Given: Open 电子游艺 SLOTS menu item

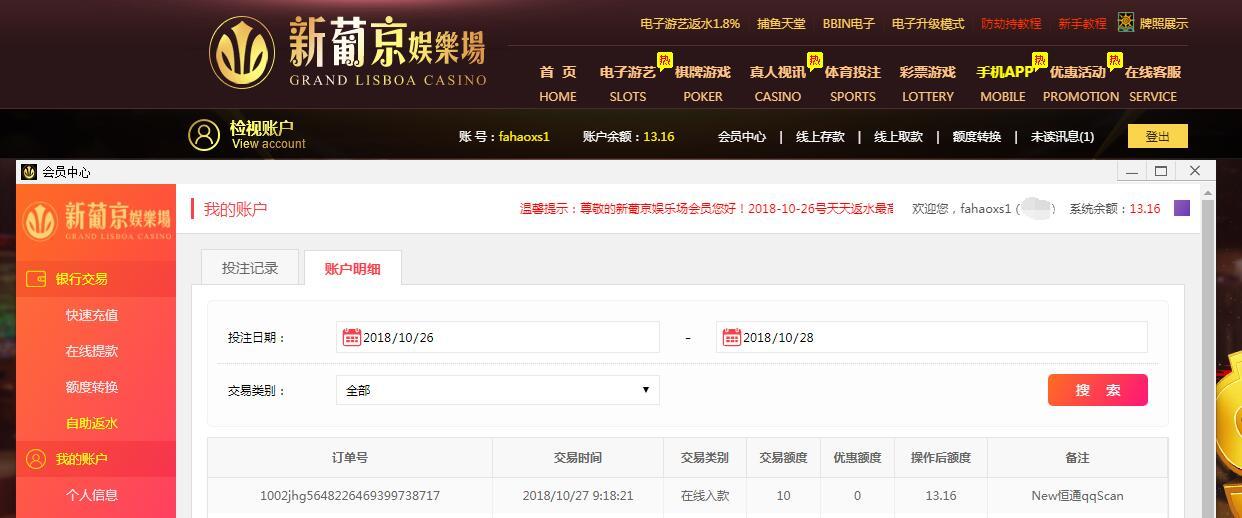Looking at the screenshot, I should click(x=628, y=84).
